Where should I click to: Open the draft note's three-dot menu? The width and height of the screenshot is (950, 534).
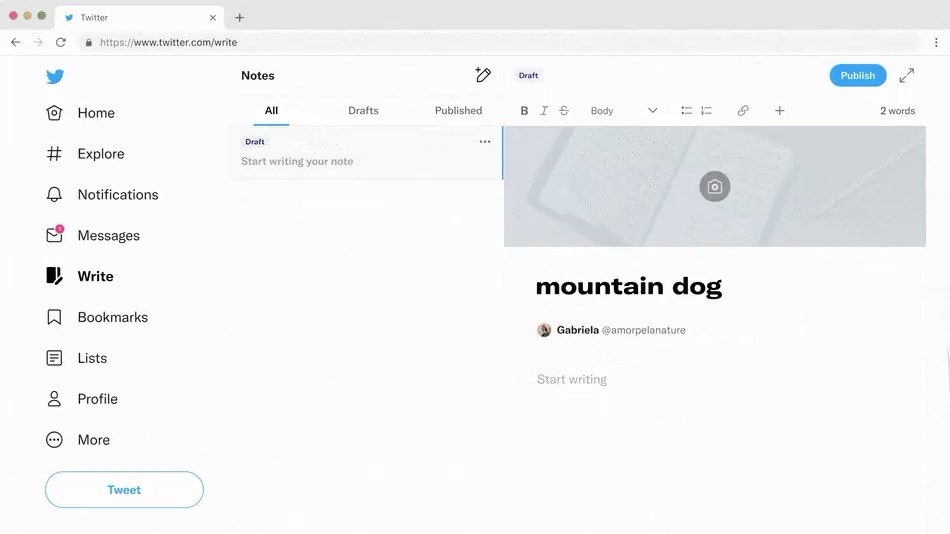pos(485,142)
